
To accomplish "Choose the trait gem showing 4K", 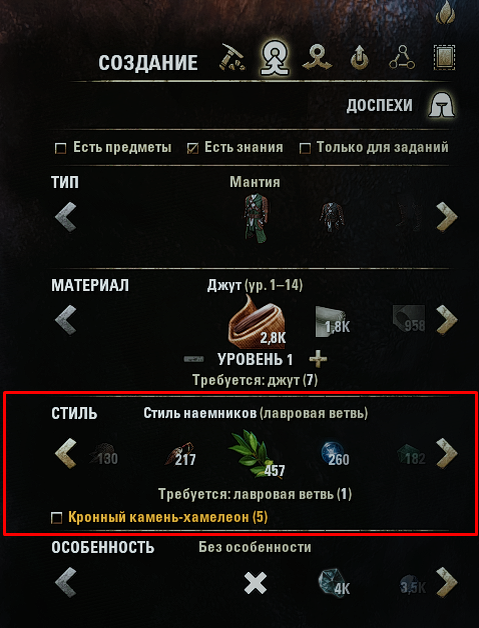I will 334,583.
